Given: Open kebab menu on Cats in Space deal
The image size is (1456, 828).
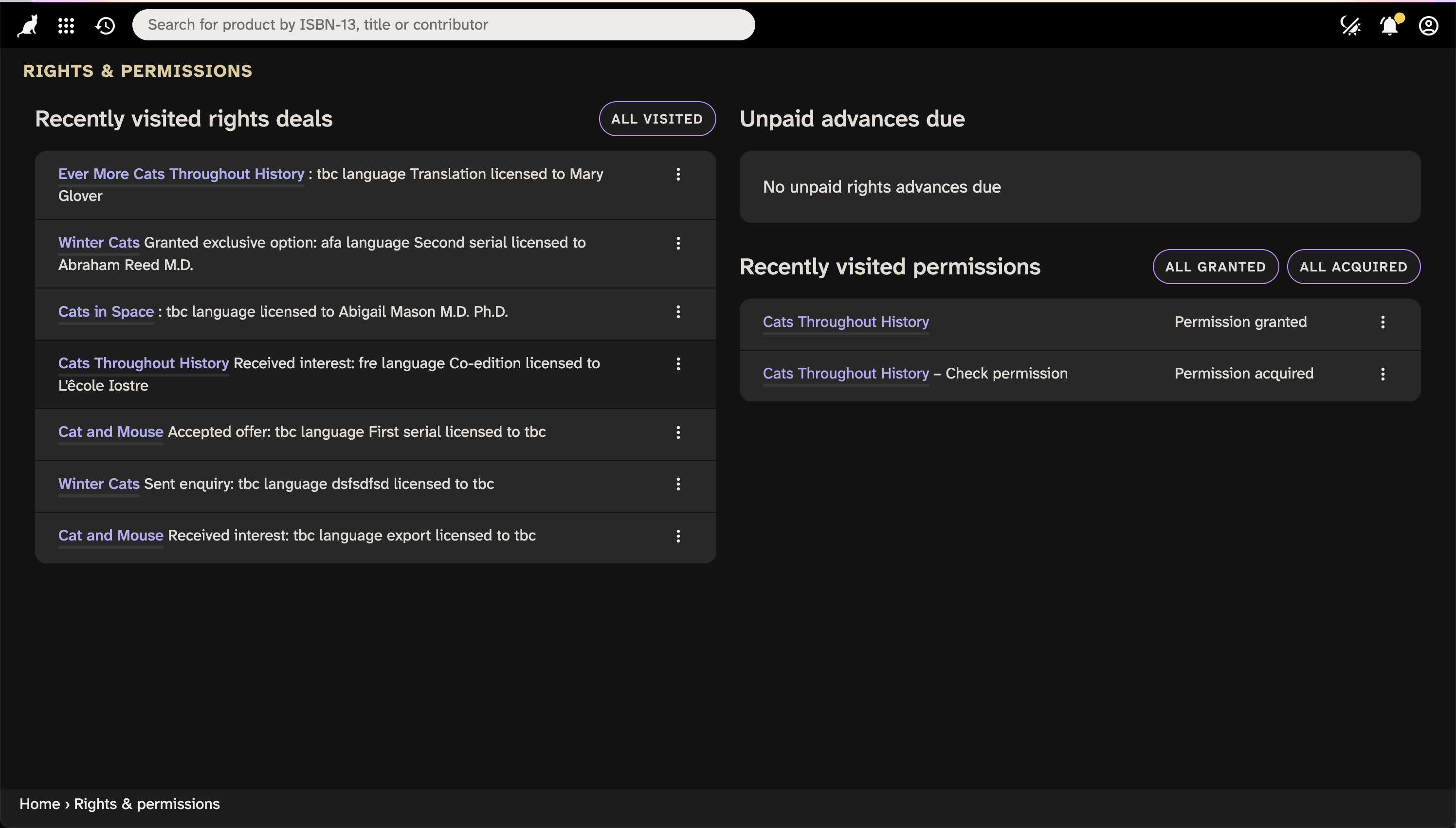Looking at the screenshot, I should (678, 312).
